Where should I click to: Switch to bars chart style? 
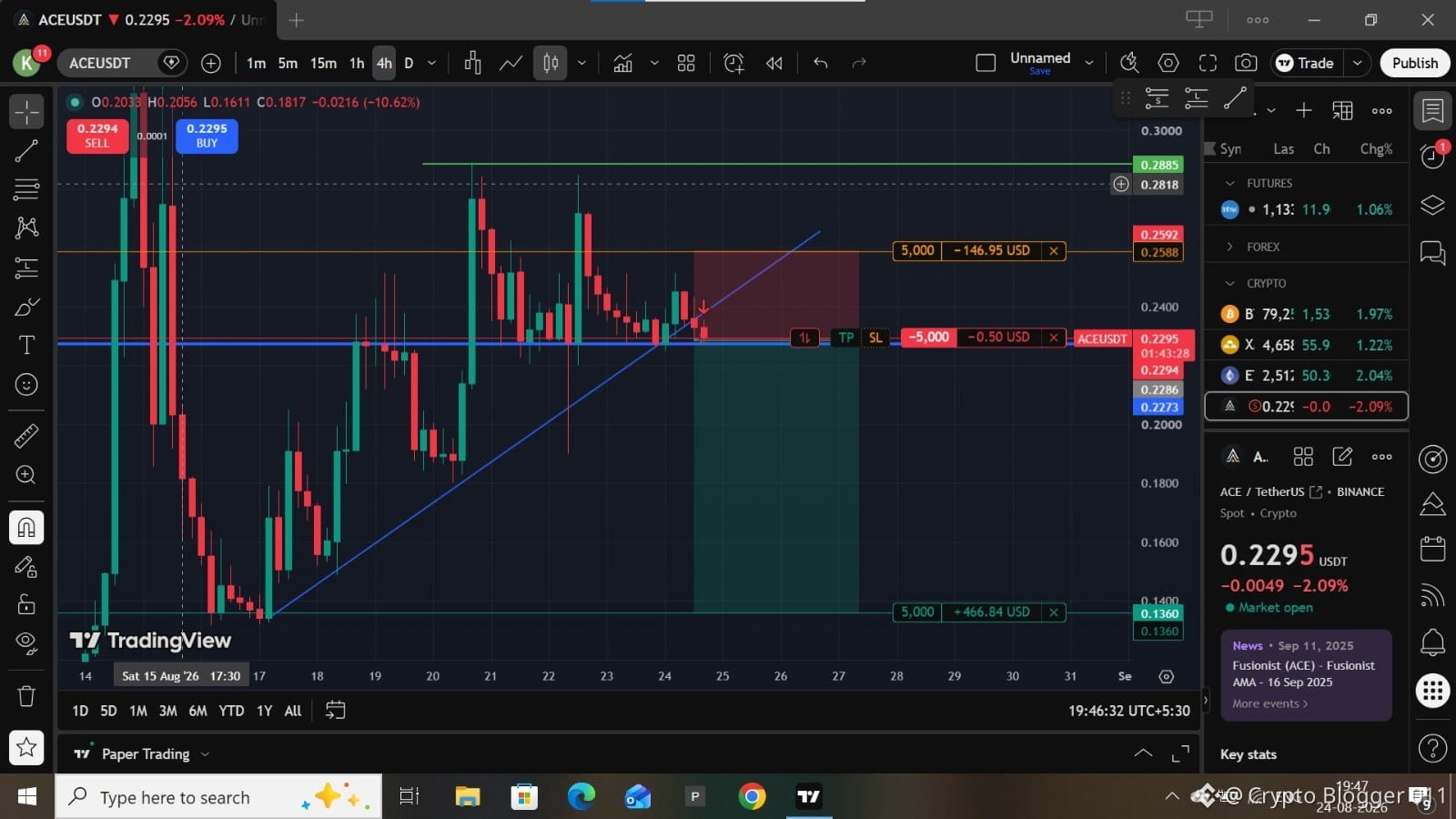click(472, 63)
